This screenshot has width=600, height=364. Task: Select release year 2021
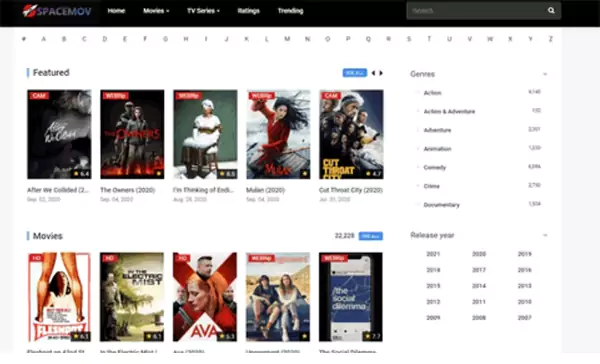(433, 254)
